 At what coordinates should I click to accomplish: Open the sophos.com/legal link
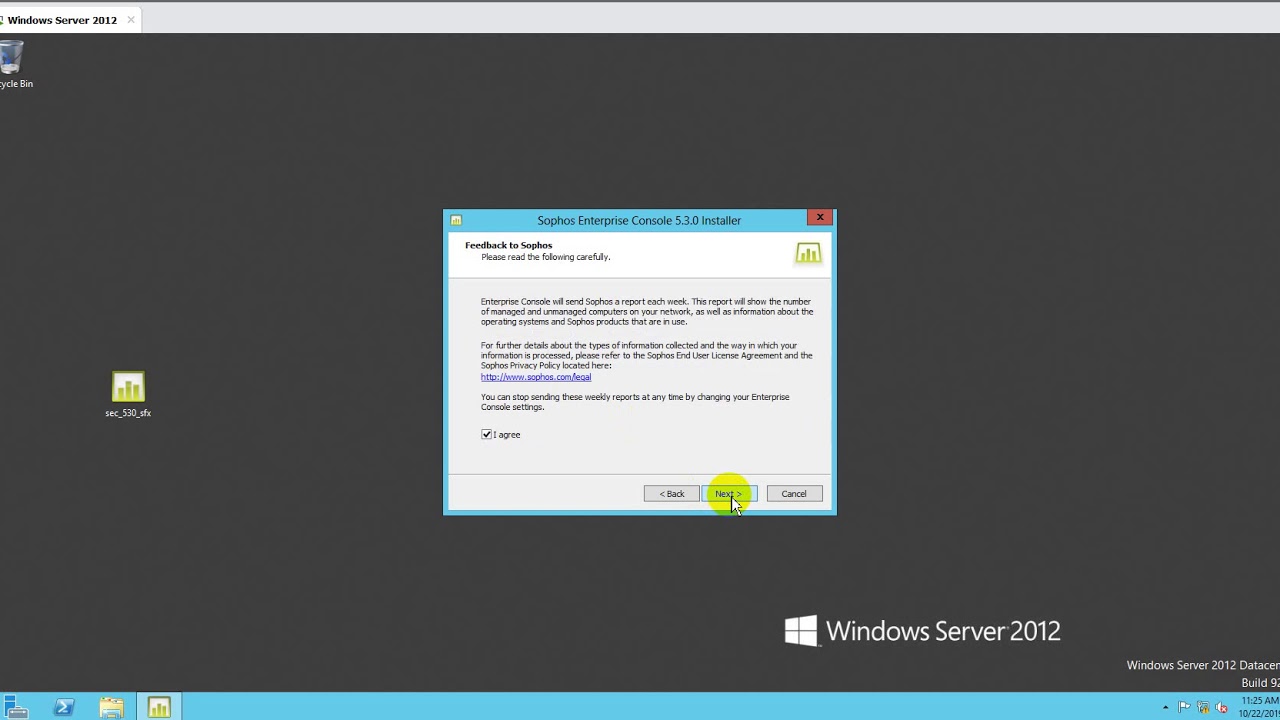[x=536, y=377]
